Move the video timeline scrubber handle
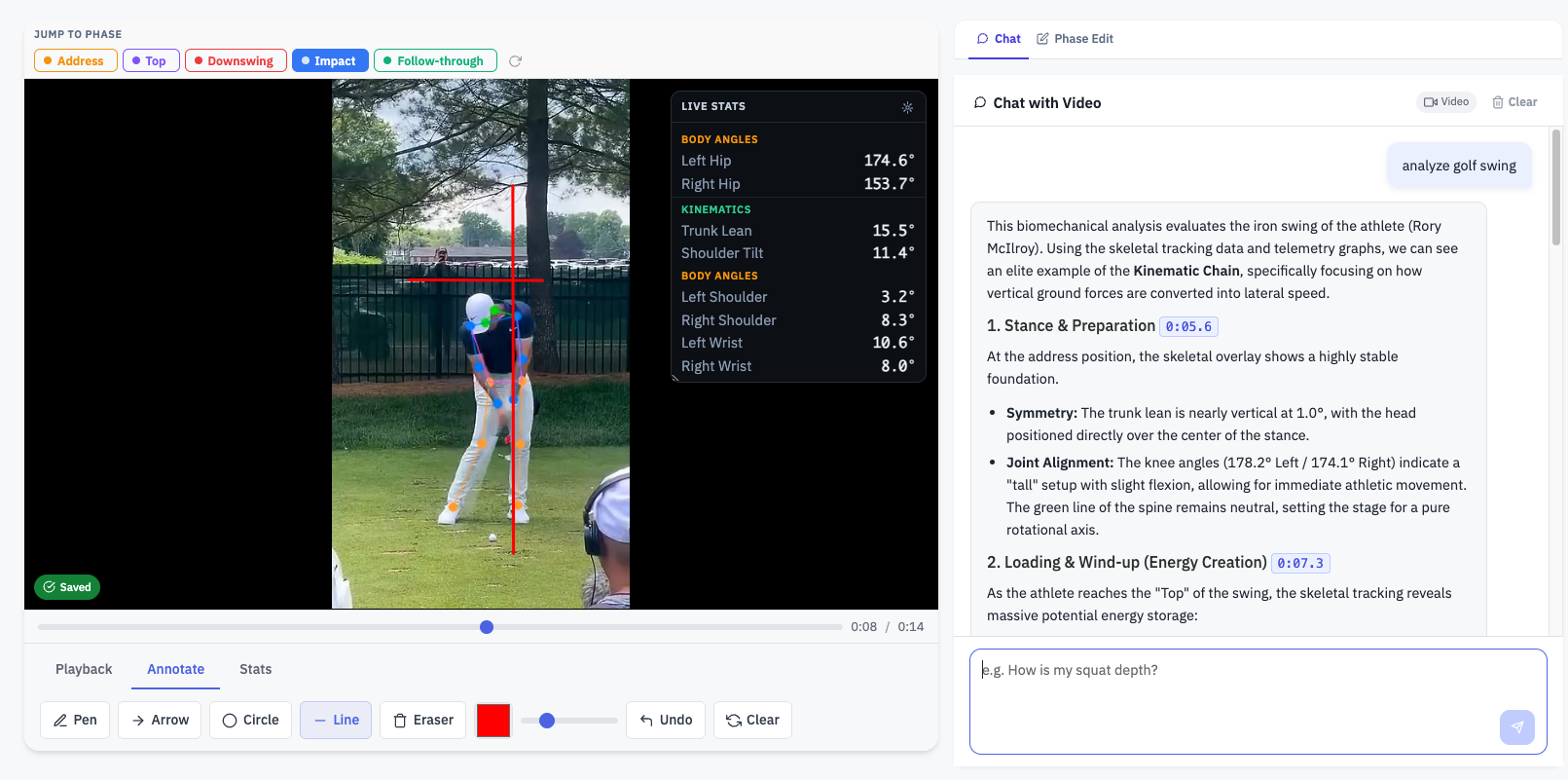 point(487,627)
